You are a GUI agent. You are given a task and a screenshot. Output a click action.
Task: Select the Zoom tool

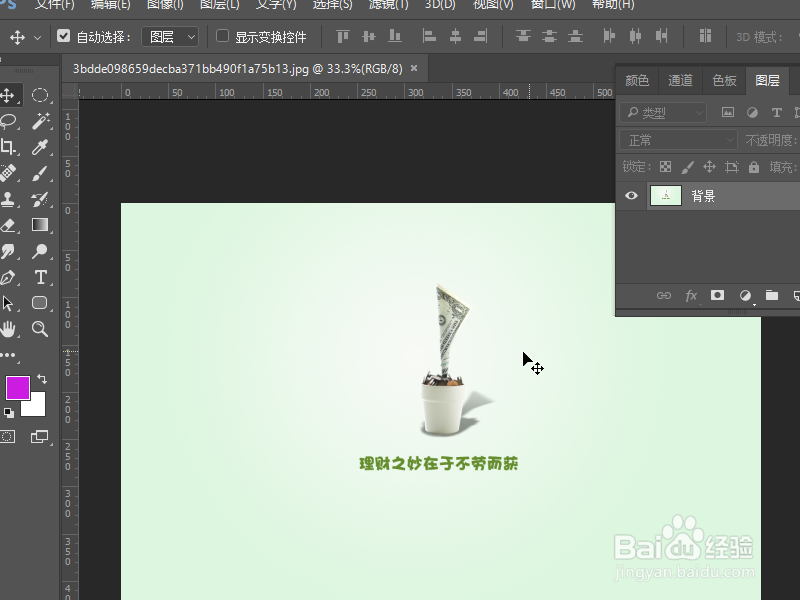click(x=40, y=327)
